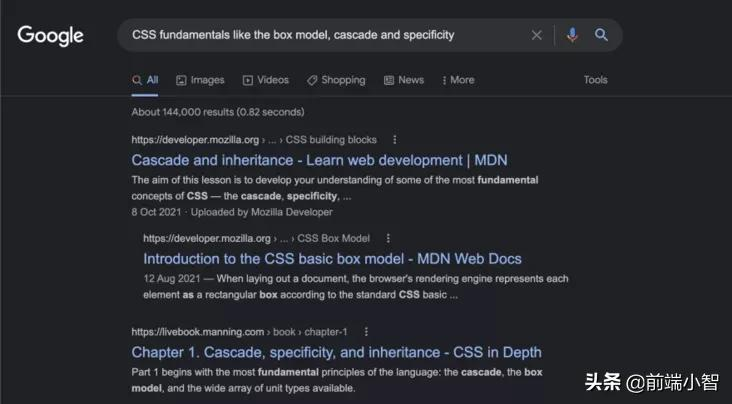
Task: Start voice search with microphone icon
Action: point(572,35)
